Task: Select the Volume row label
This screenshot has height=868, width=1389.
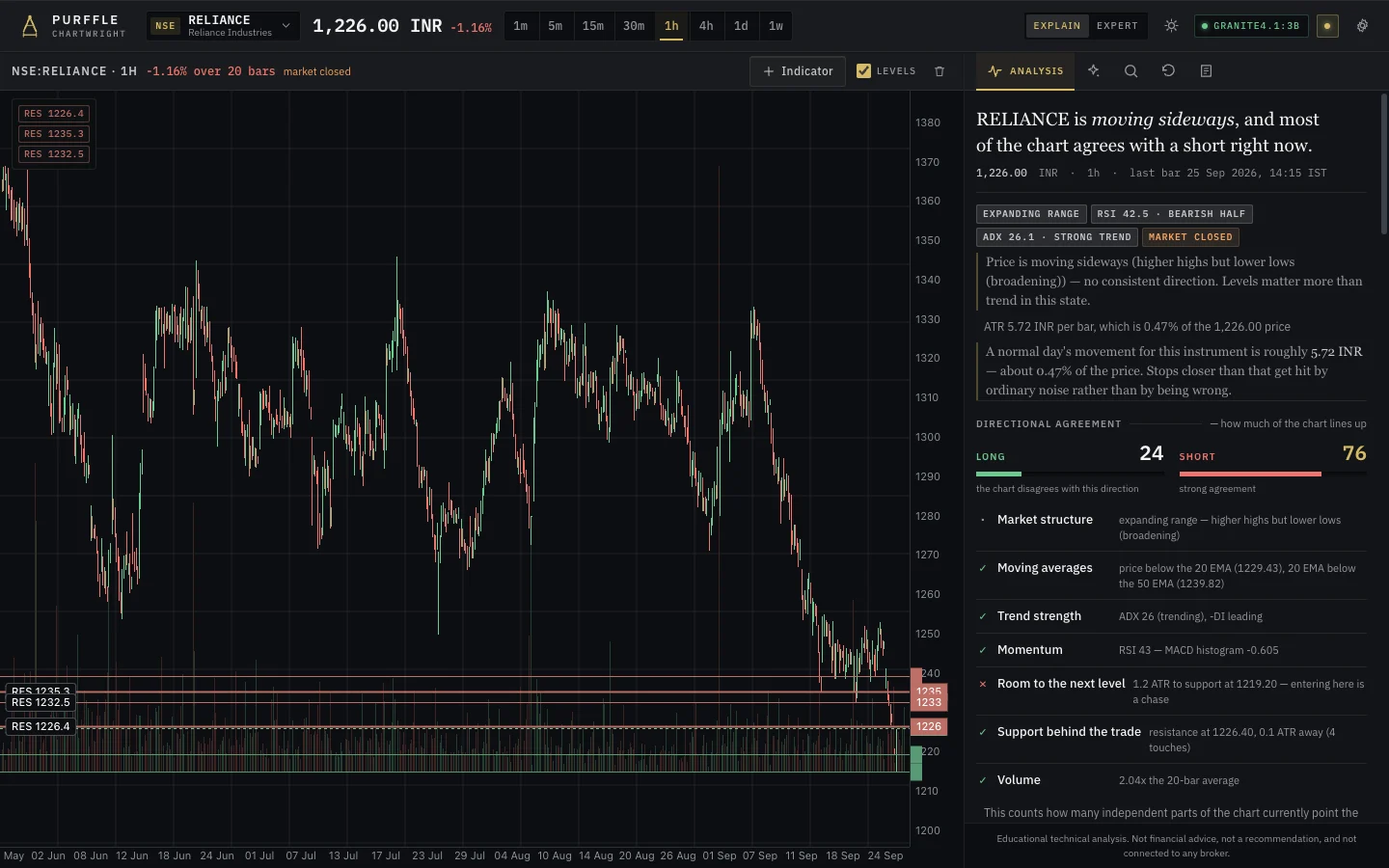Action: tap(1019, 780)
